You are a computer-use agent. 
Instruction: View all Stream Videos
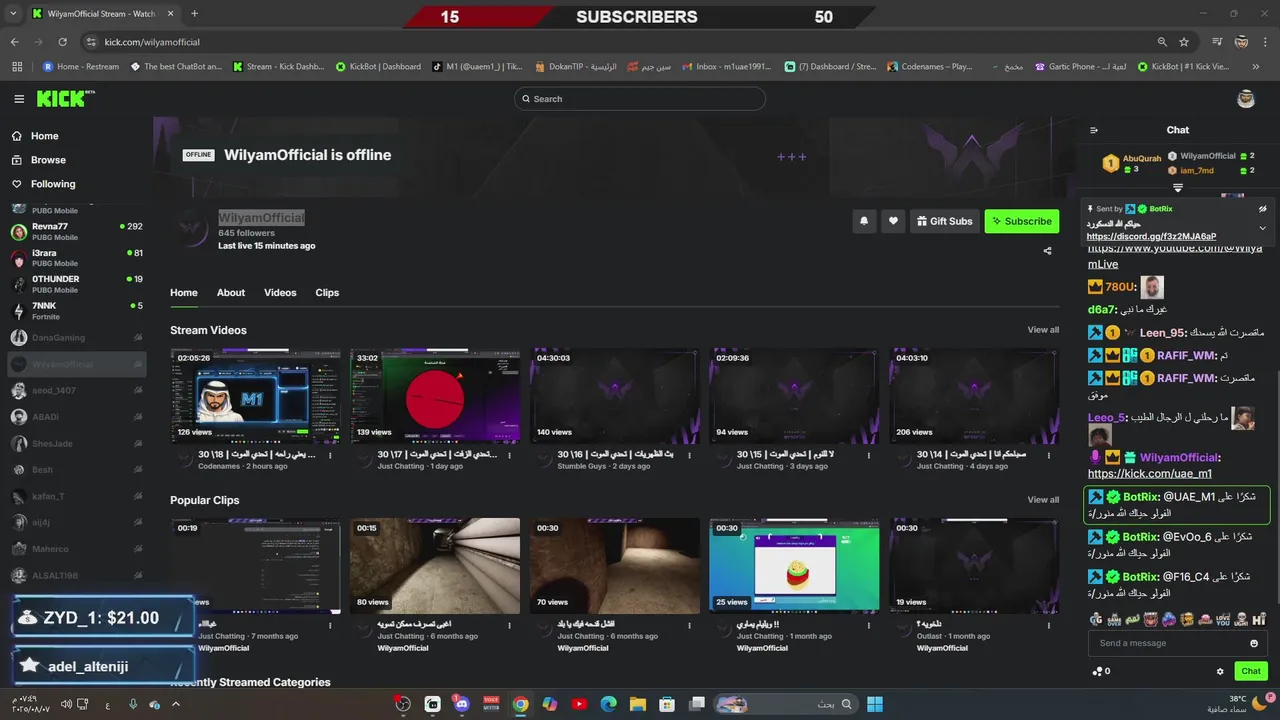(1043, 330)
